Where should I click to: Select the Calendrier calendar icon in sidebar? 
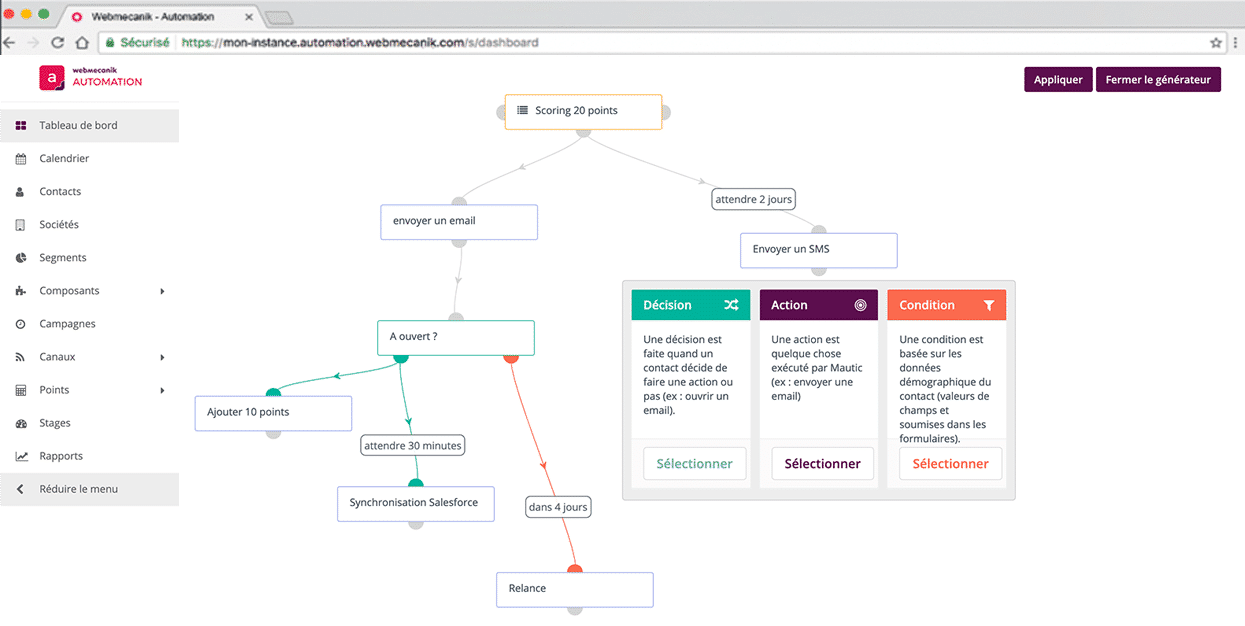tap(20, 158)
